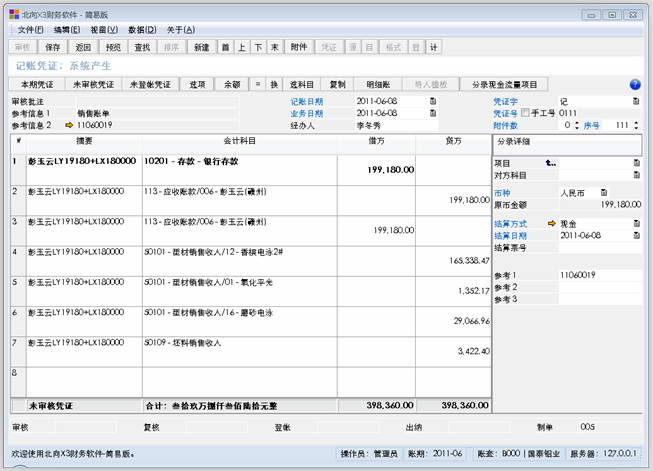
Task: Click the 明细账 button
Action: [x=378, y=85]
